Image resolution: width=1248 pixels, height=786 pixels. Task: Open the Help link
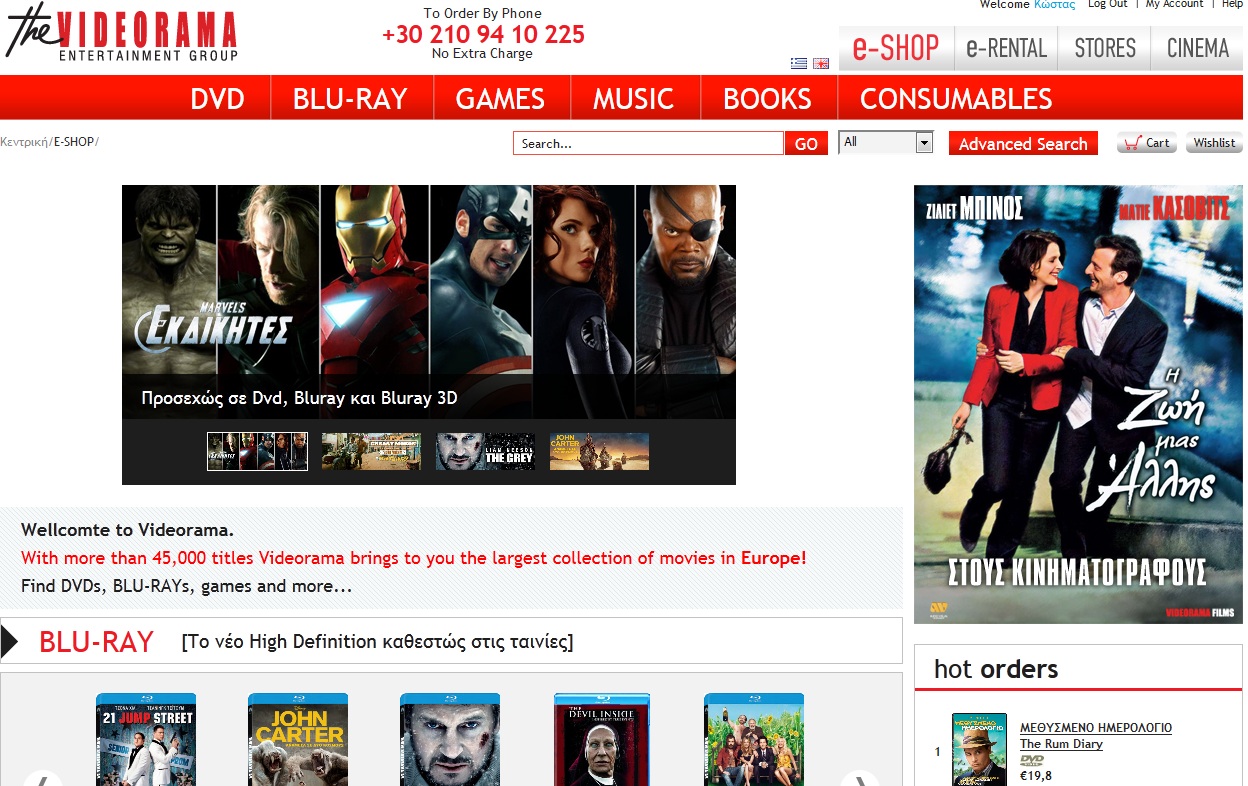coord(1232,4)
